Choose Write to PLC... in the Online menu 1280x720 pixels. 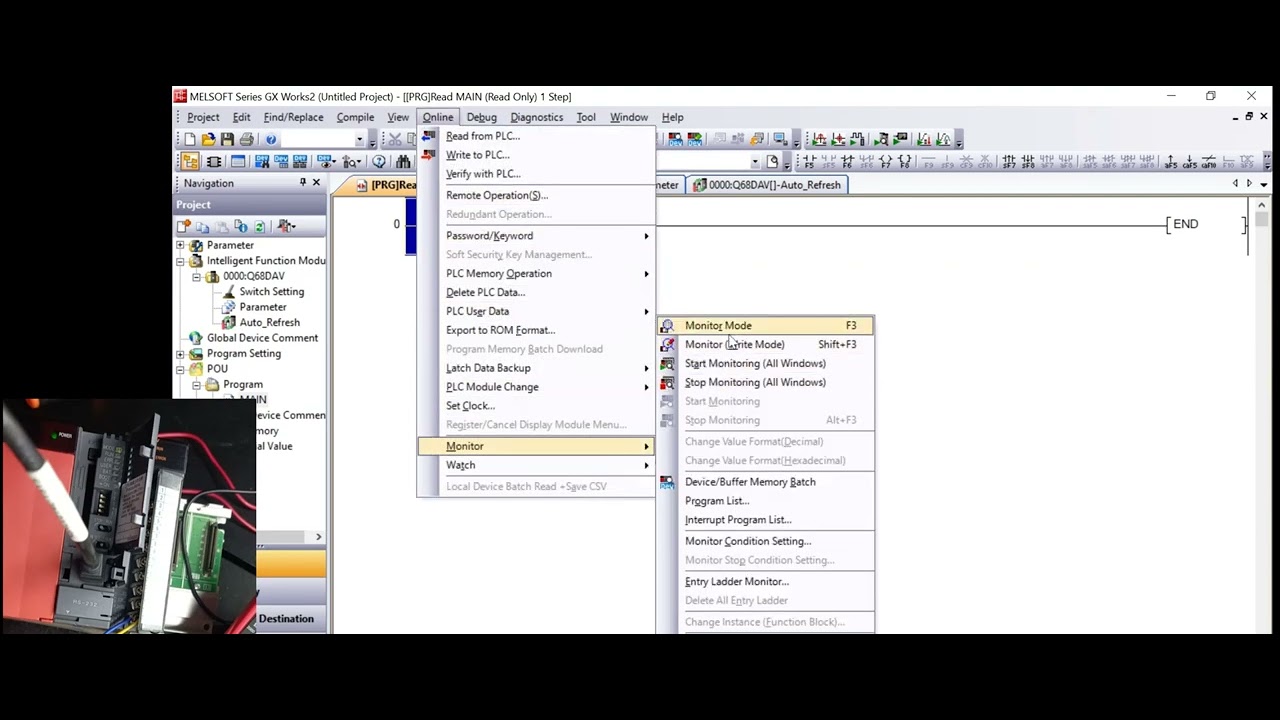tap(537, 155)
